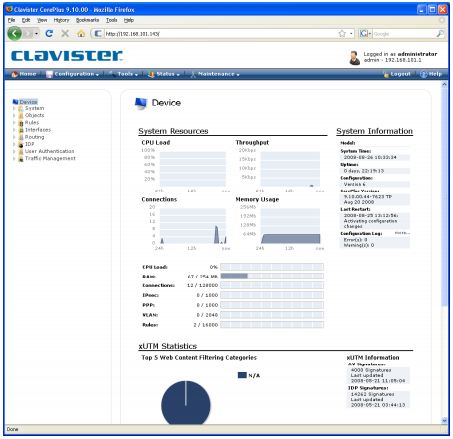Open the File menu

pyautogui.click(x=11, y=20)
